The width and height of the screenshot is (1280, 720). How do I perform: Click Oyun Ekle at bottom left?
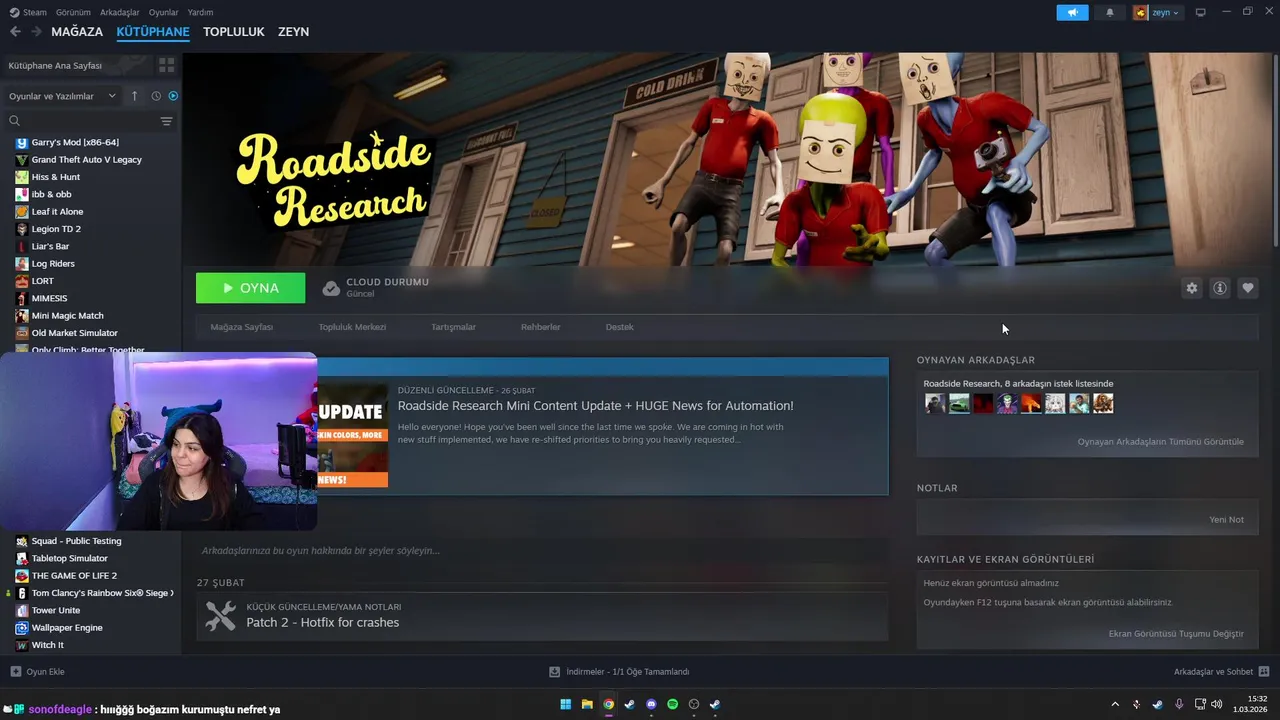[37, 672]
